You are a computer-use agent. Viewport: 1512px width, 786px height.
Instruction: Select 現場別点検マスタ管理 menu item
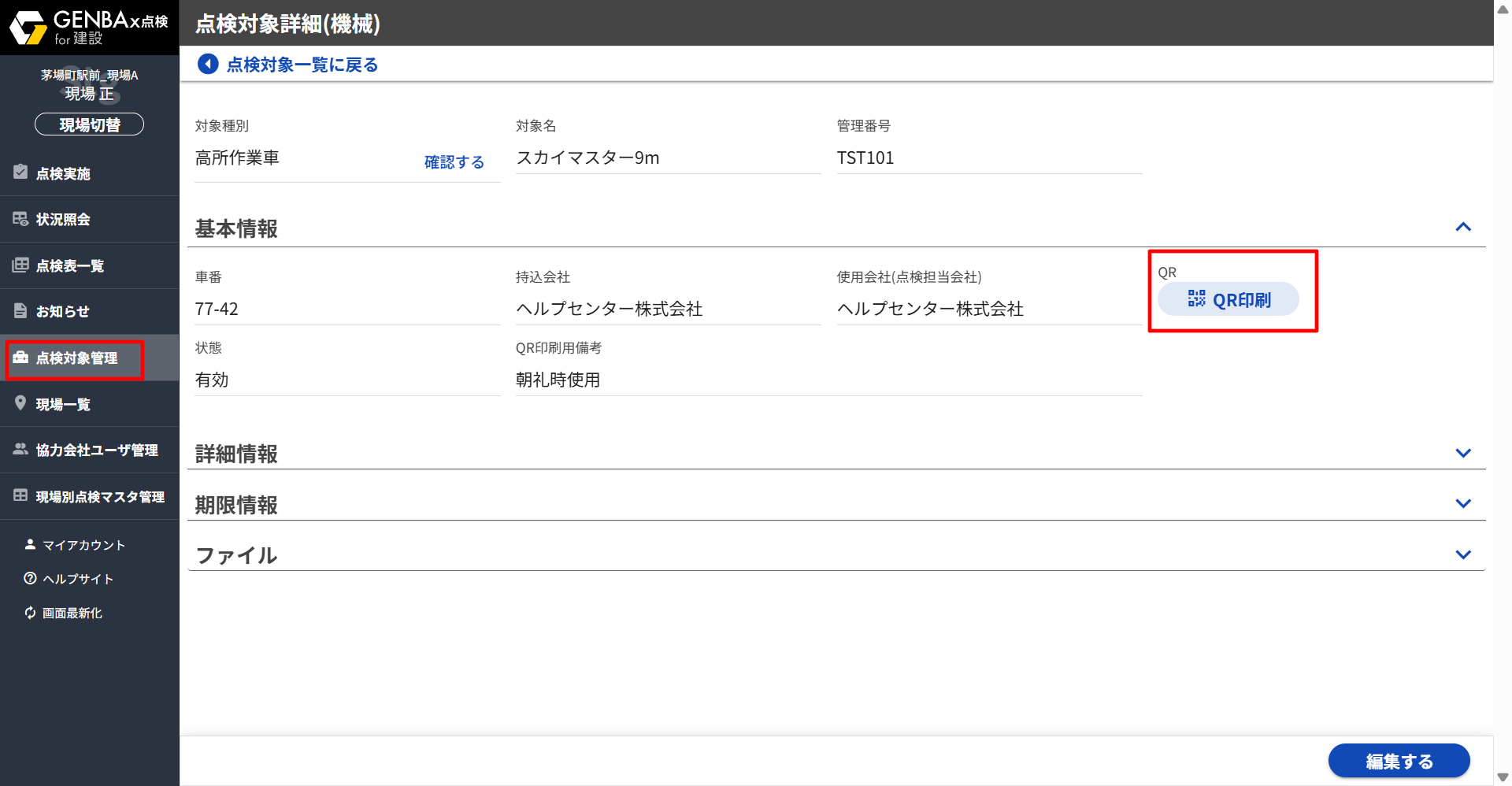(99, 496)
